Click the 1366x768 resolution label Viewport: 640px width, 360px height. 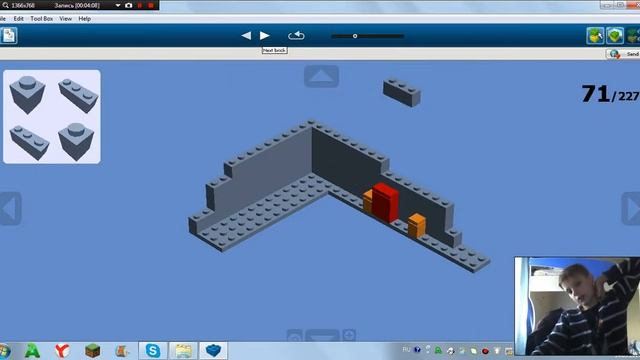click(23, 5)
